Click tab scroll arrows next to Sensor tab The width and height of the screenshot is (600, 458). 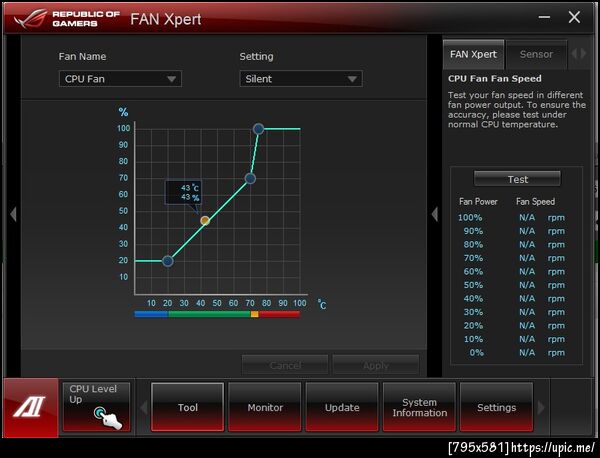(579, 54)
